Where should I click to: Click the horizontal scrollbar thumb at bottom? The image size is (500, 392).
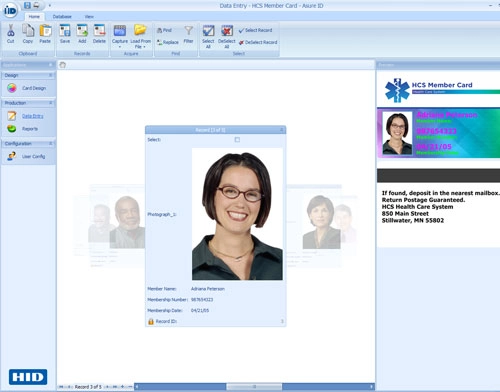254,387
